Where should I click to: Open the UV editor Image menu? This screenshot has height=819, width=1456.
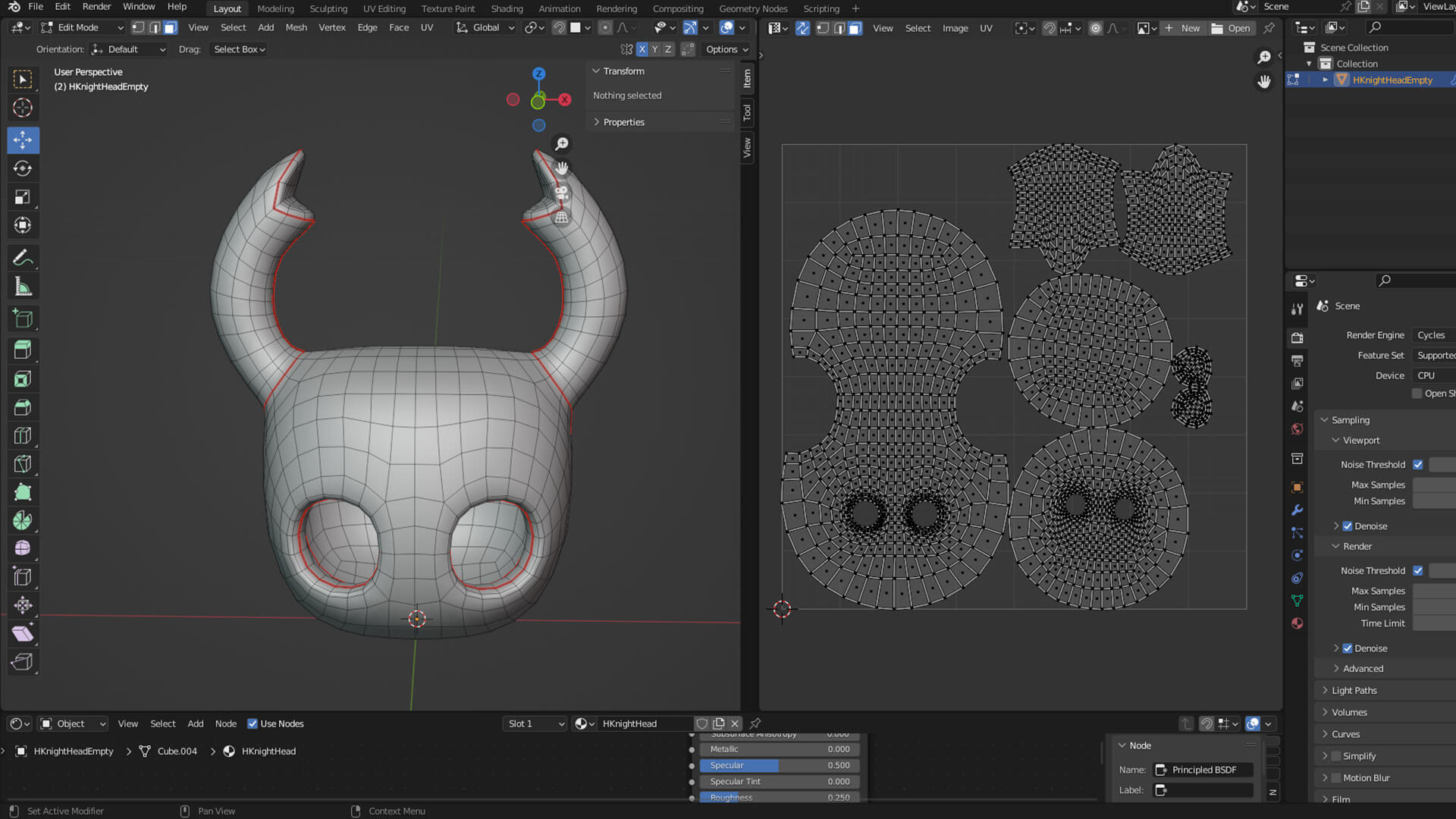(x=955, y=28)
